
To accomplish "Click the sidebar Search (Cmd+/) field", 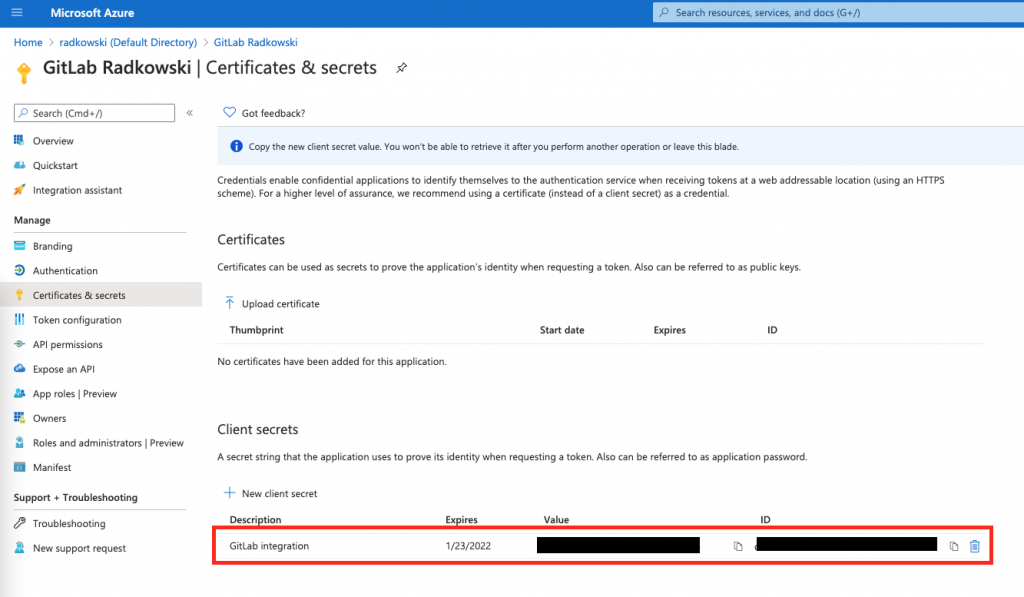I will 94,113.
